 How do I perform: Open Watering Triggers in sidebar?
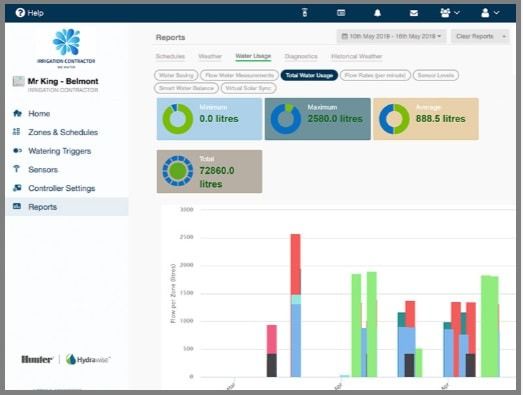[60, 151]
